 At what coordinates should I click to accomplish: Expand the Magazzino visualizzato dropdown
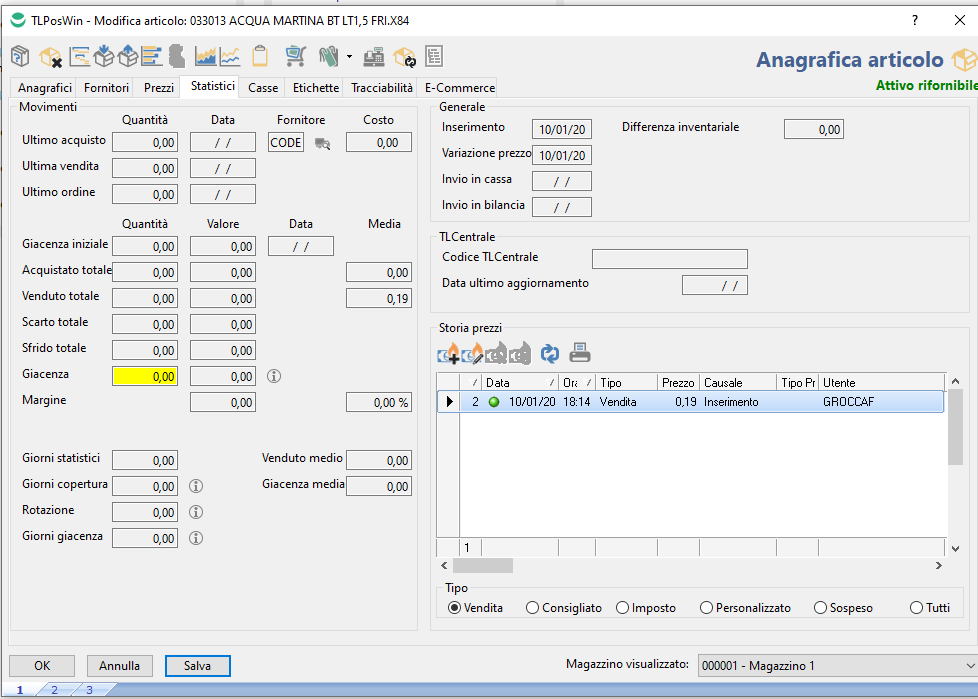(969, 666)
